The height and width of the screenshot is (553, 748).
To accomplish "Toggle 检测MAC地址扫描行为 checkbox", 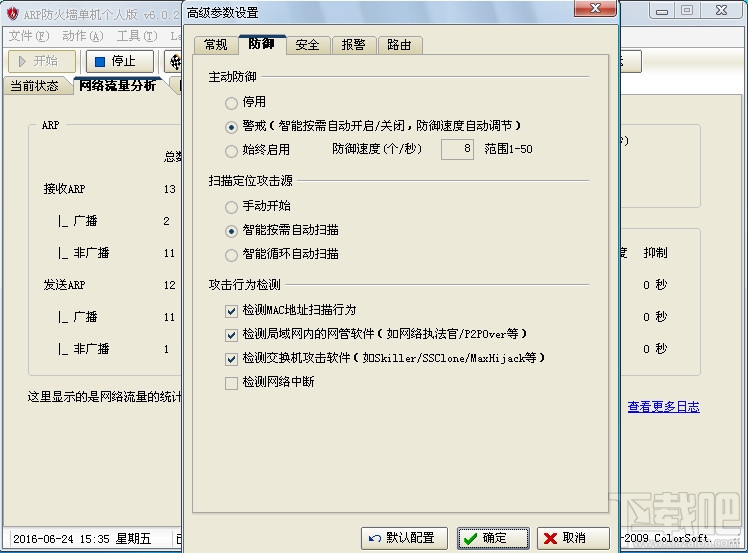I will 231,311.
